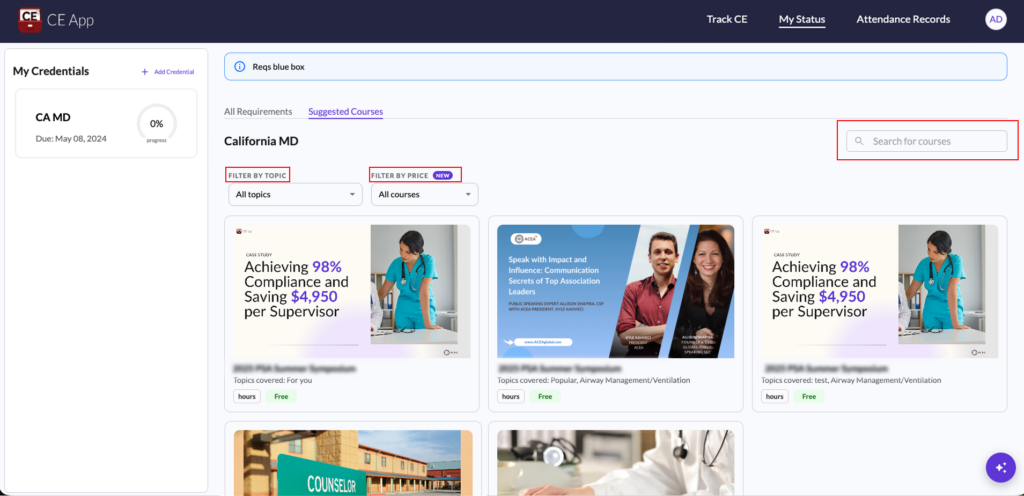Image resolution: width=1024 pixels, height=496 pixels.
Task: Click Free tag on test topics course
Action: coord(809,396)
